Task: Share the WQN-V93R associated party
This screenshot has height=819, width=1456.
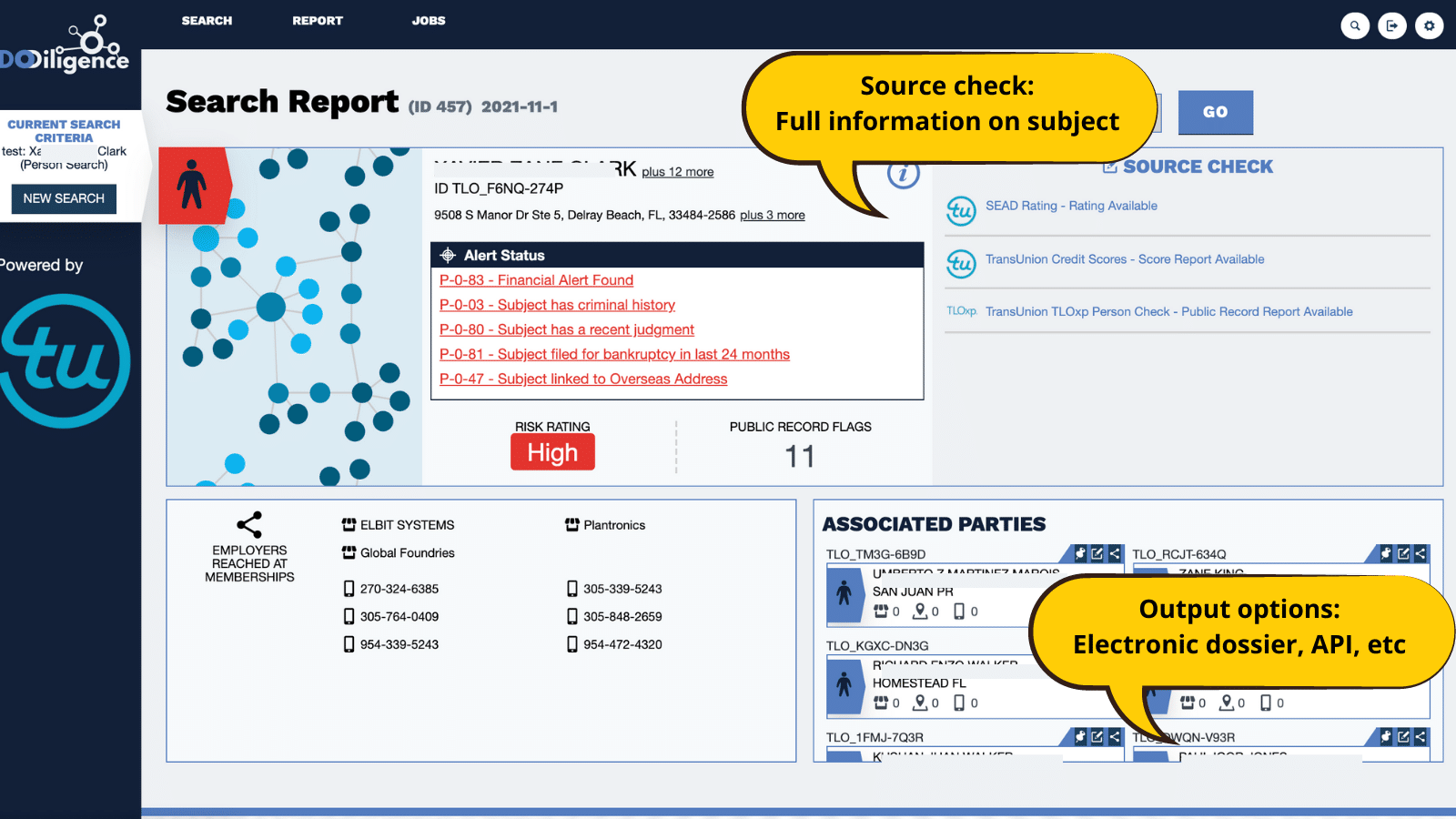Action: click(x=1421, y=736)
